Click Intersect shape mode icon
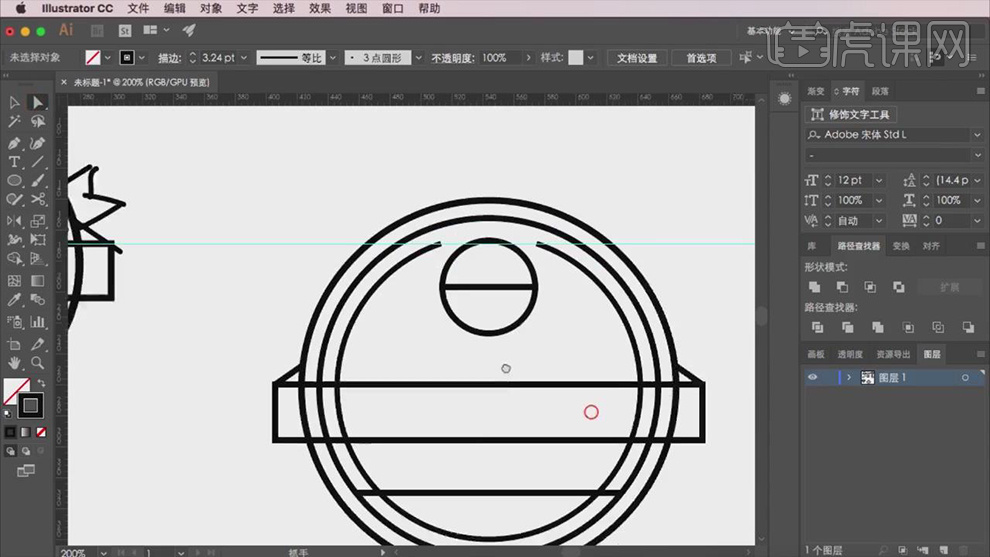This screenshot has height=557, width=990. (870, 287)
